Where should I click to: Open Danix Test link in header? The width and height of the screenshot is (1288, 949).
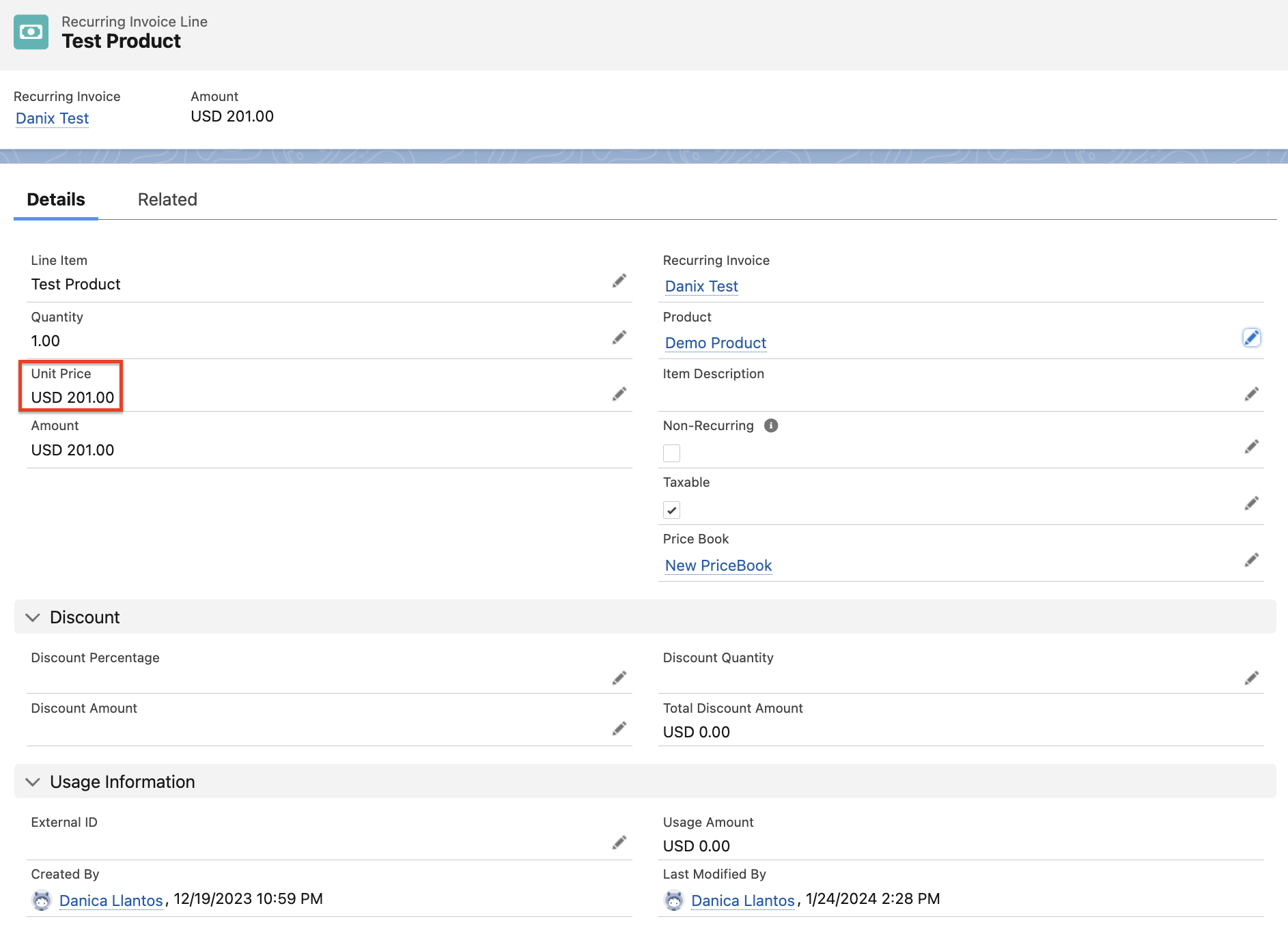click(x=52, y=118)
